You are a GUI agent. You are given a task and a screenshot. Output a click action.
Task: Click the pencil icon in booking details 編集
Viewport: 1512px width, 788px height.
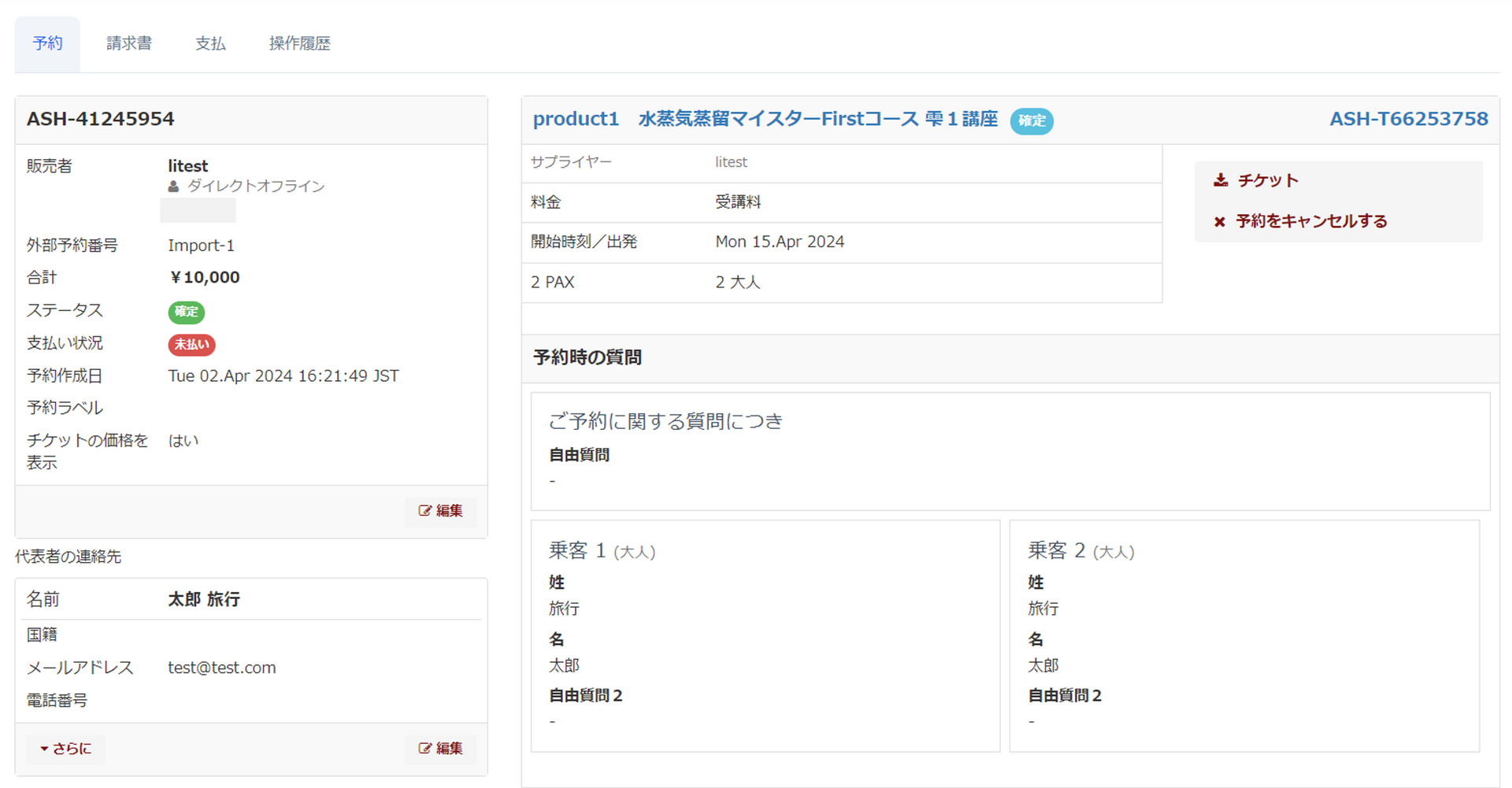425,511
